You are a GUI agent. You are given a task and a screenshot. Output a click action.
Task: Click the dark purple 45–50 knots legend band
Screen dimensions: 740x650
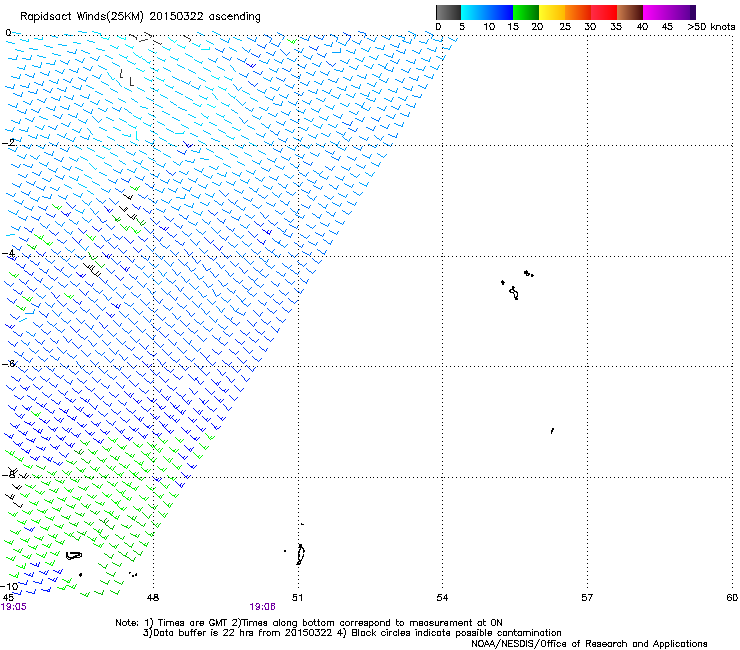pyautogui.click(x=682, y=12)
